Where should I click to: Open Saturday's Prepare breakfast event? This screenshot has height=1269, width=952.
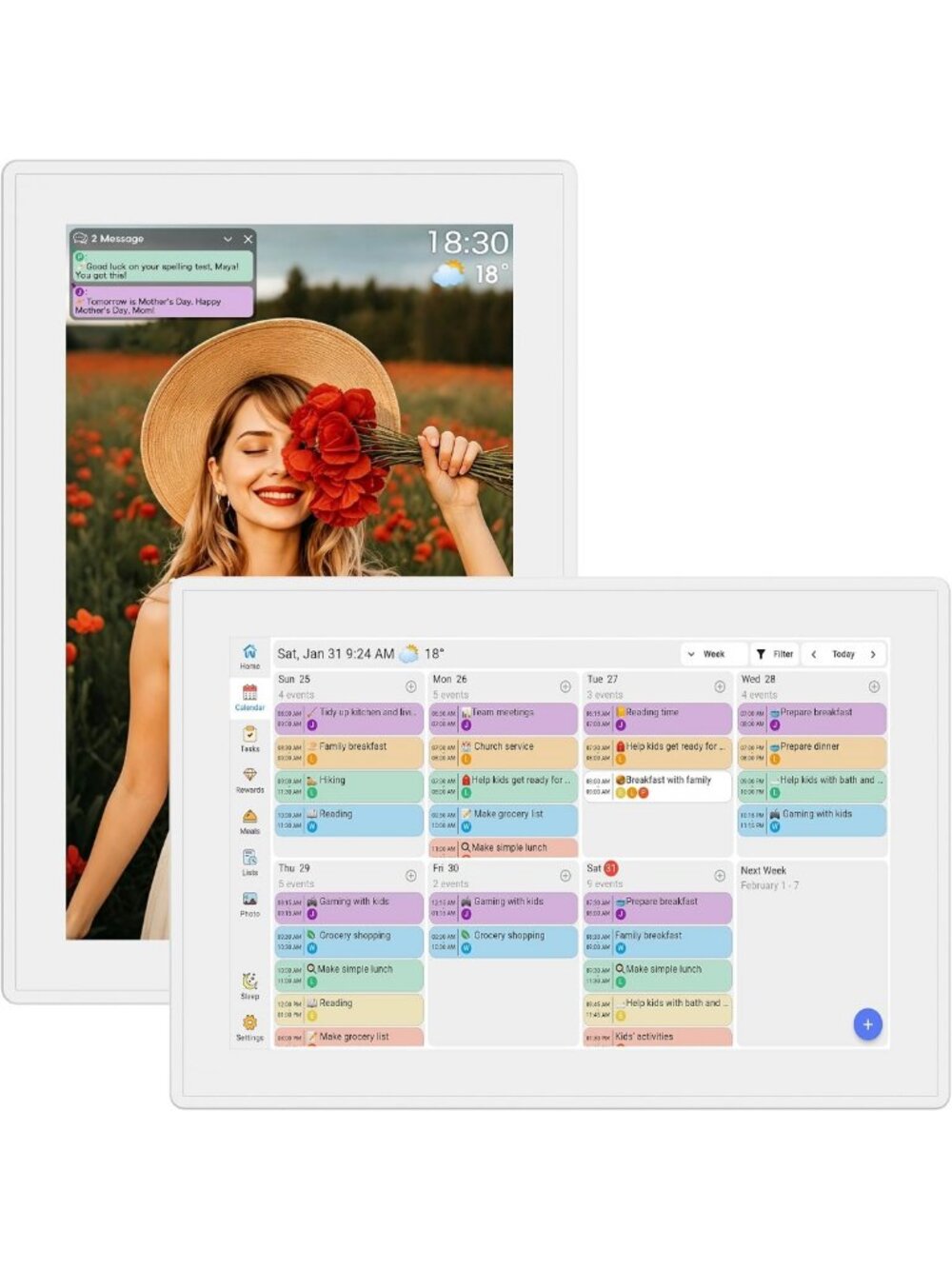tap(658, 908)
